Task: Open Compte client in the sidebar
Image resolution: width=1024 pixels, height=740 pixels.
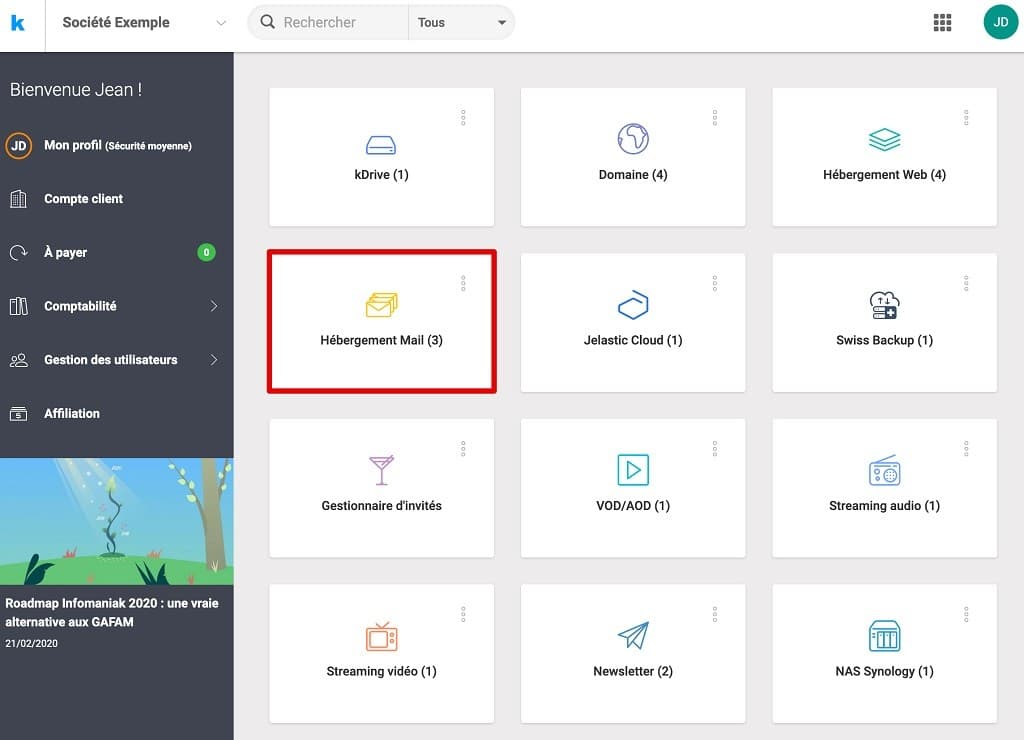Action: tap(83, 199)
